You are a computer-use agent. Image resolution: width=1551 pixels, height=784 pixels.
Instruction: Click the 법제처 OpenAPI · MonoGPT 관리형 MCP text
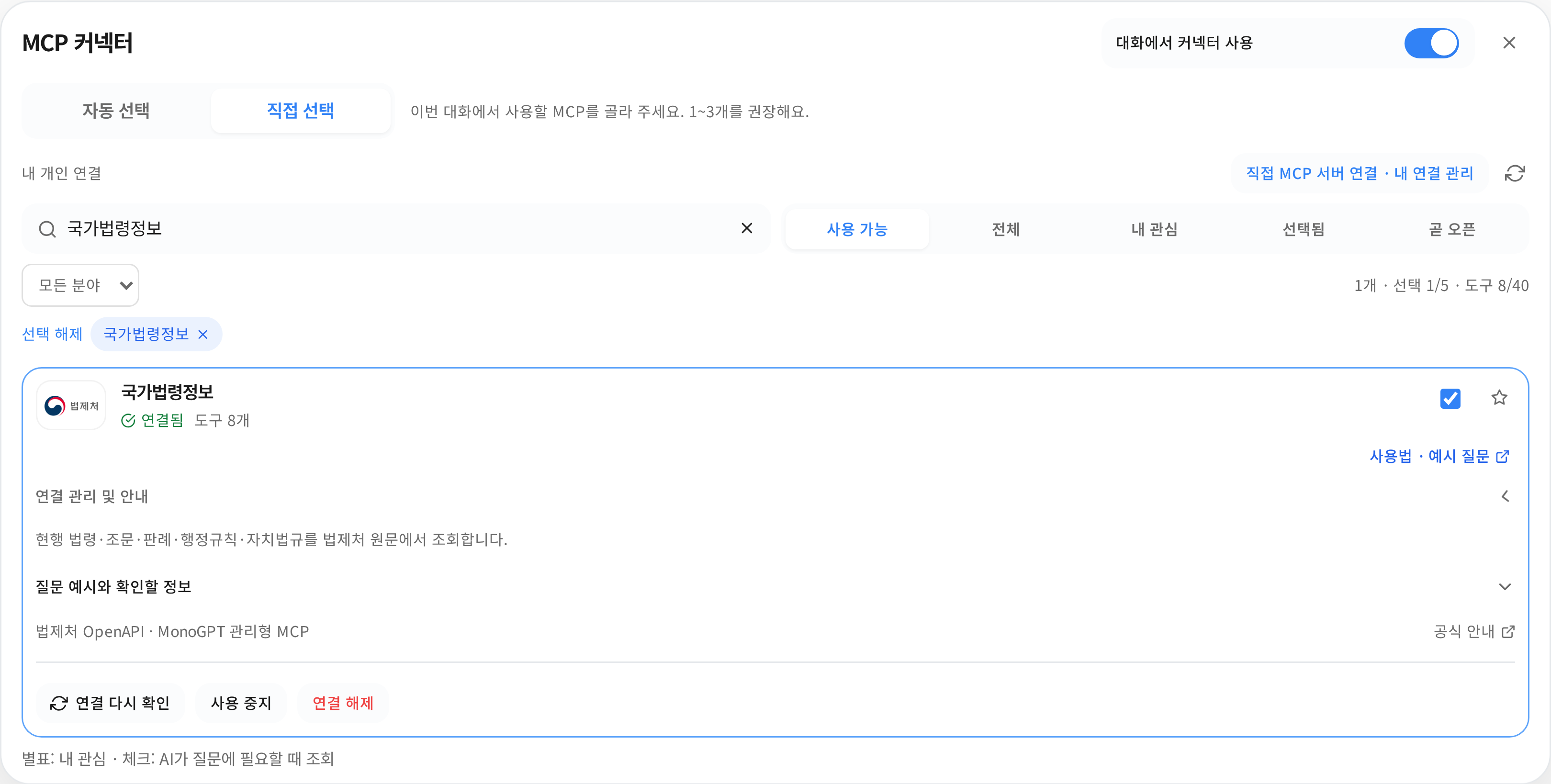coord(172,632)
